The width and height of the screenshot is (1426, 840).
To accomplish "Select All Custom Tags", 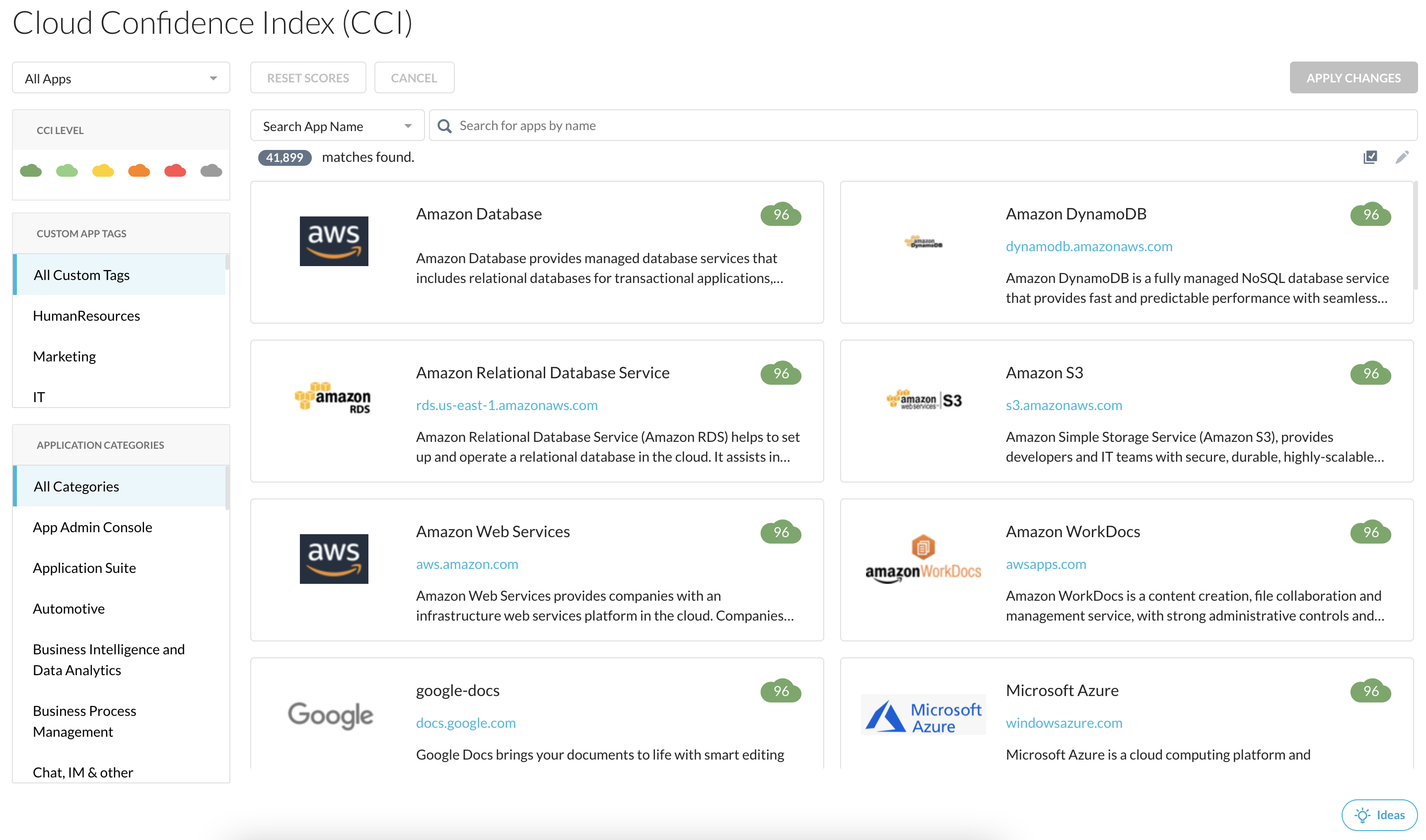I will click(120, 275).
